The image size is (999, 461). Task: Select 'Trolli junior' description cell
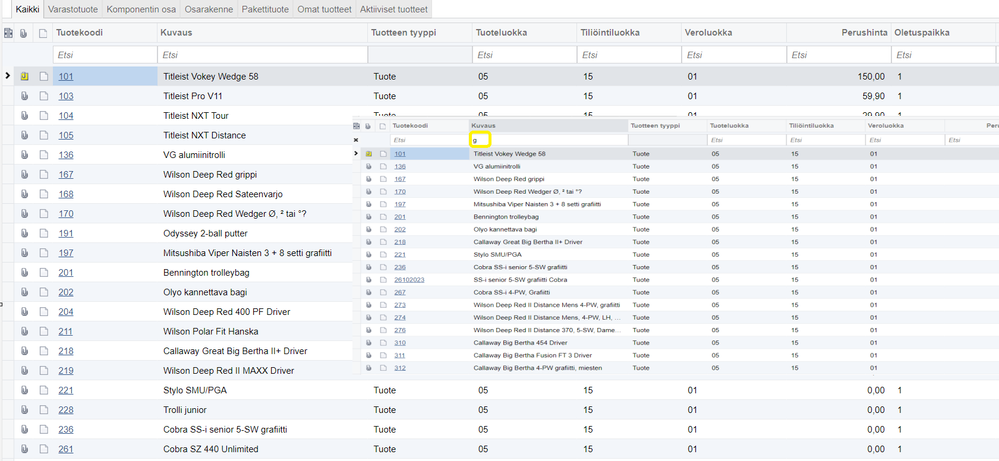pyautogui.click(x=262, y=410)
